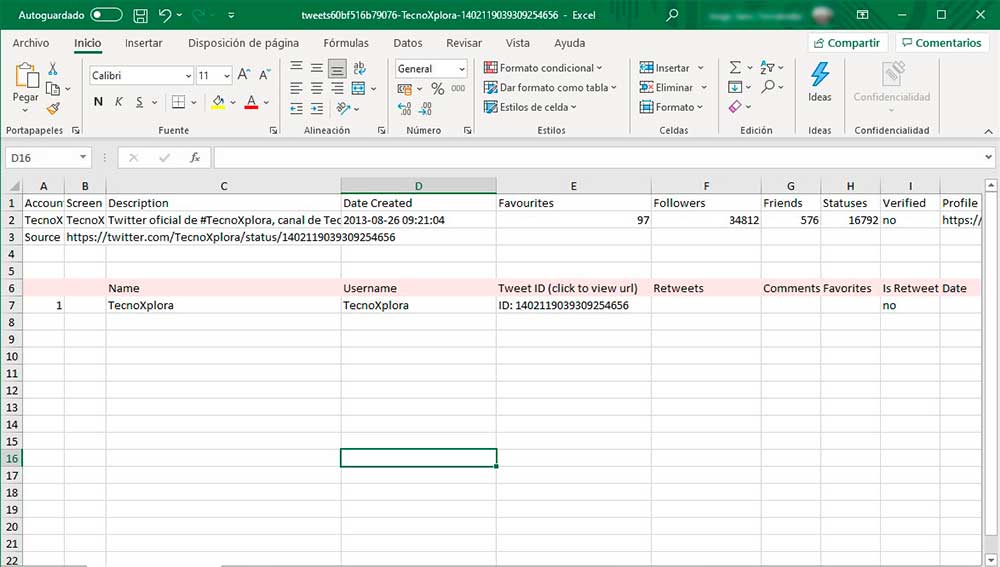Click the Undo arrow icon
Image resolution: width=1000 pixels, height=567 pixels.
pos(165,15)
